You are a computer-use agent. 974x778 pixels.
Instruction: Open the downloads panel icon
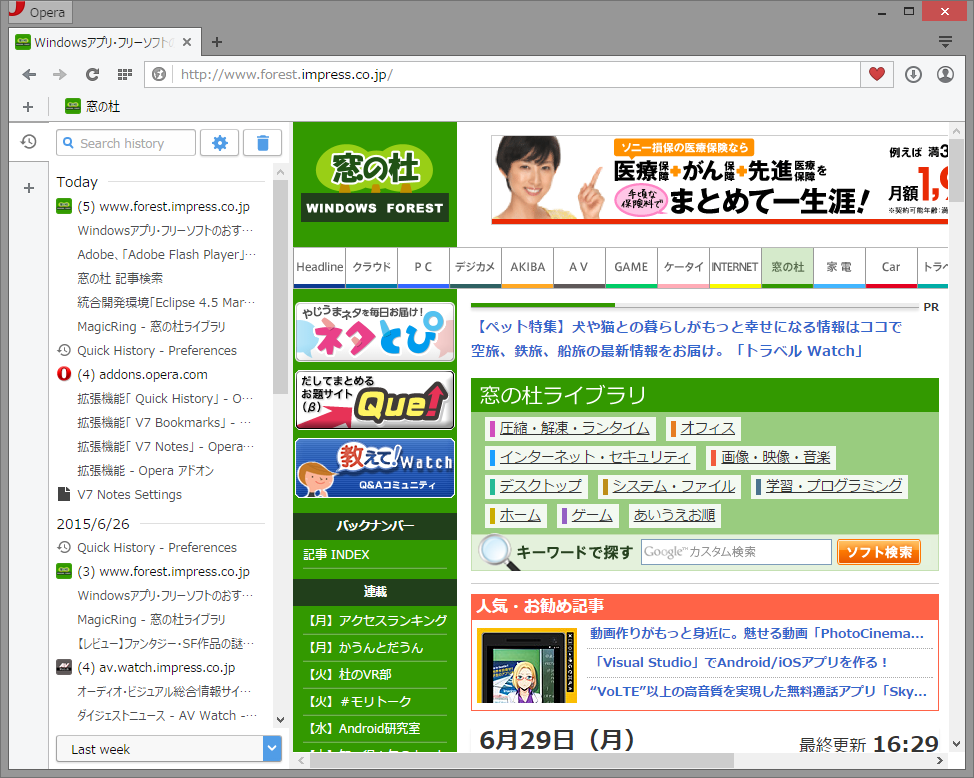[914, 73]
